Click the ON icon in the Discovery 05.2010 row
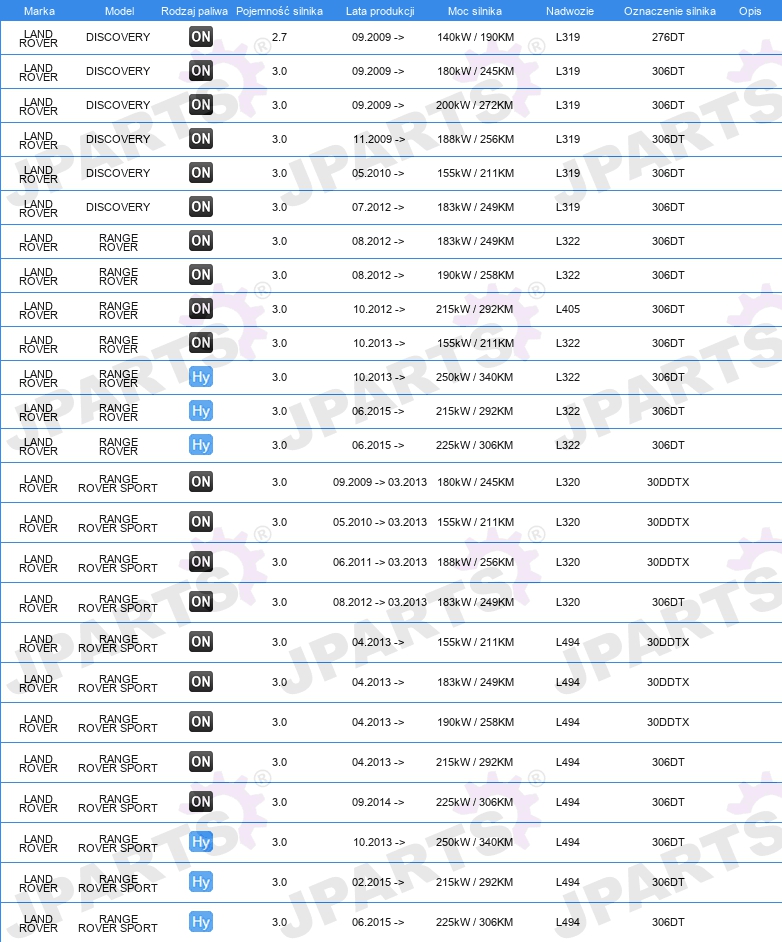Image resolution: width=782 pixels, height=942 pixels. pyautogui.click(x=201, y=173)
